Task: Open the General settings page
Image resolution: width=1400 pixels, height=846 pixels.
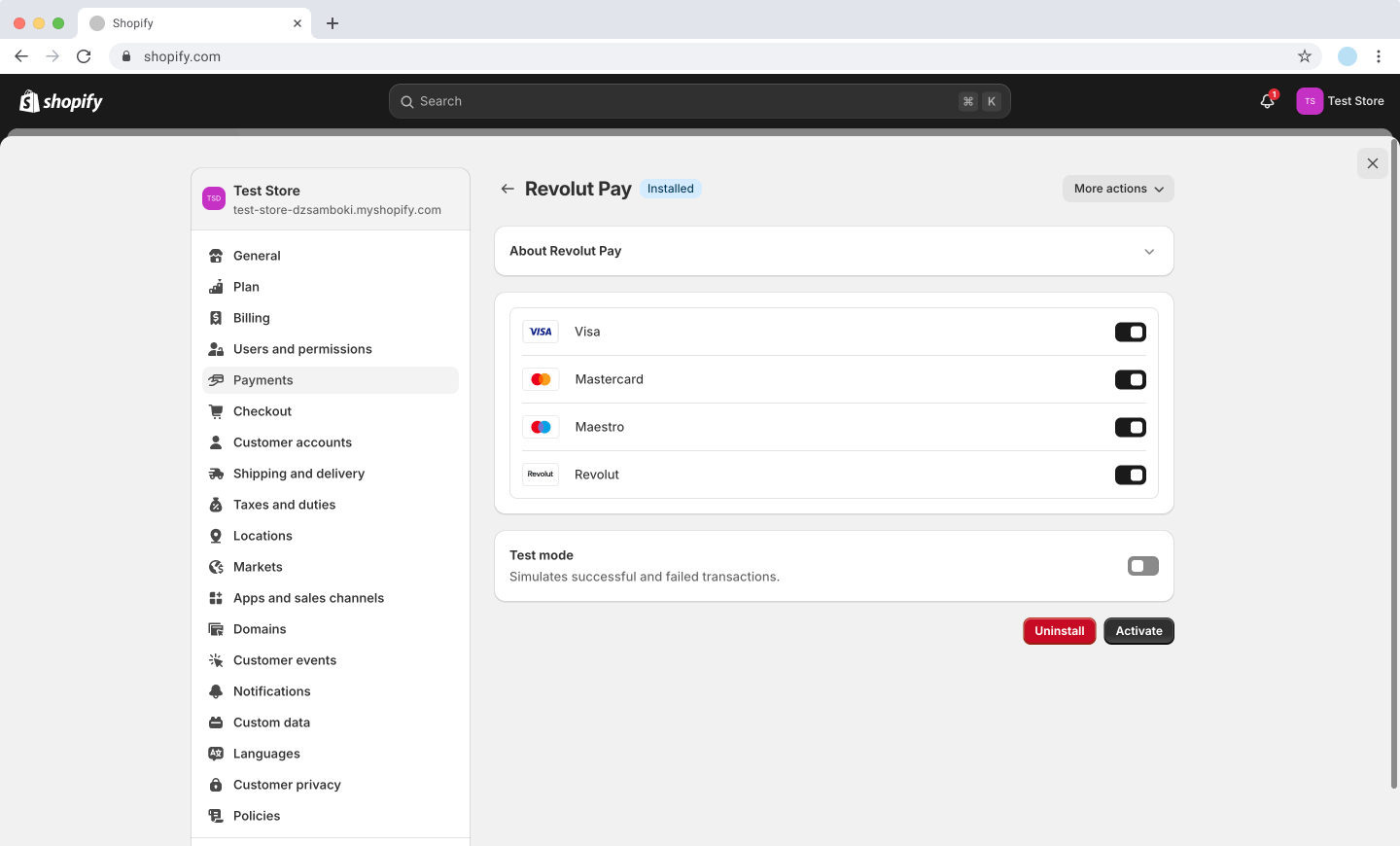Action: tap(331, 256)
